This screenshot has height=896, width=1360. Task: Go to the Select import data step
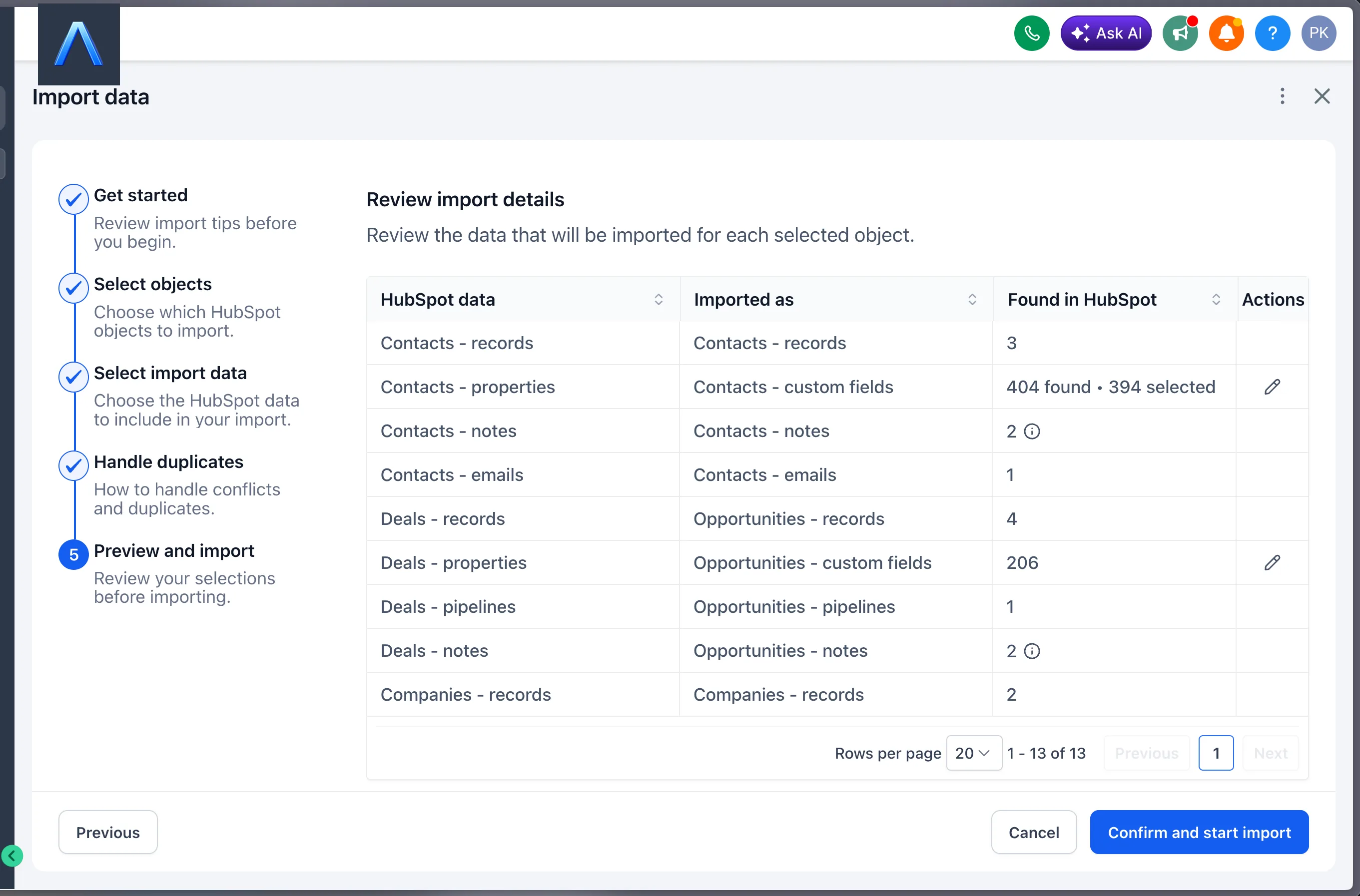click(x=170, y=373)
